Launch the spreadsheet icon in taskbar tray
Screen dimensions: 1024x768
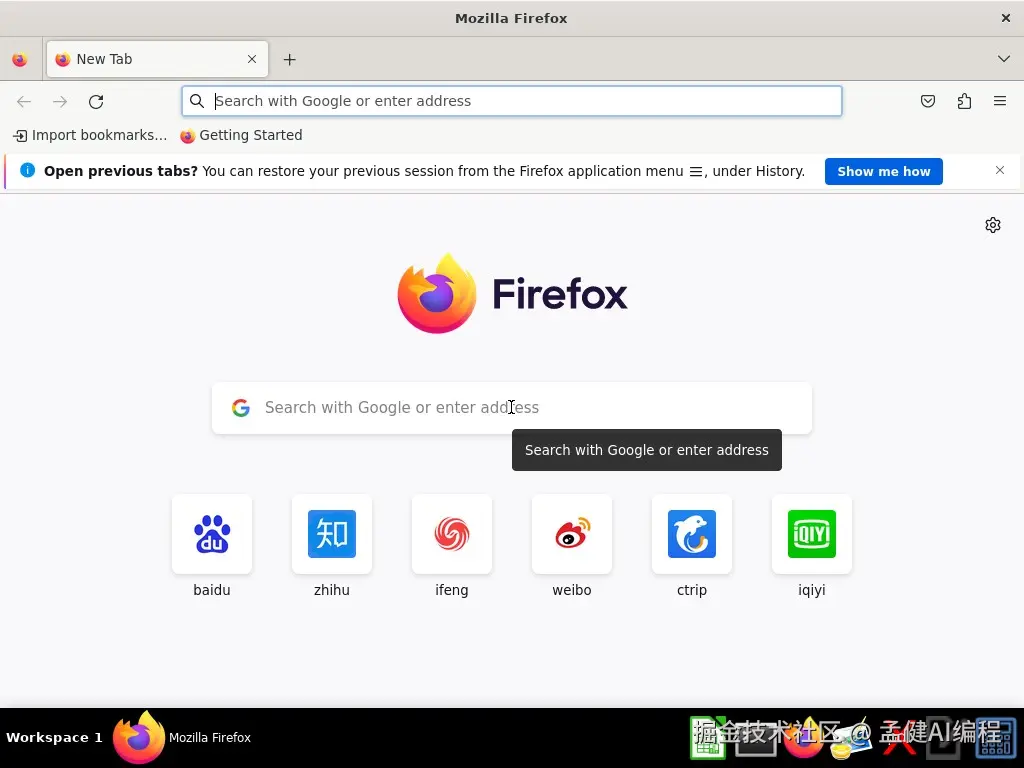tap(708, 738)
